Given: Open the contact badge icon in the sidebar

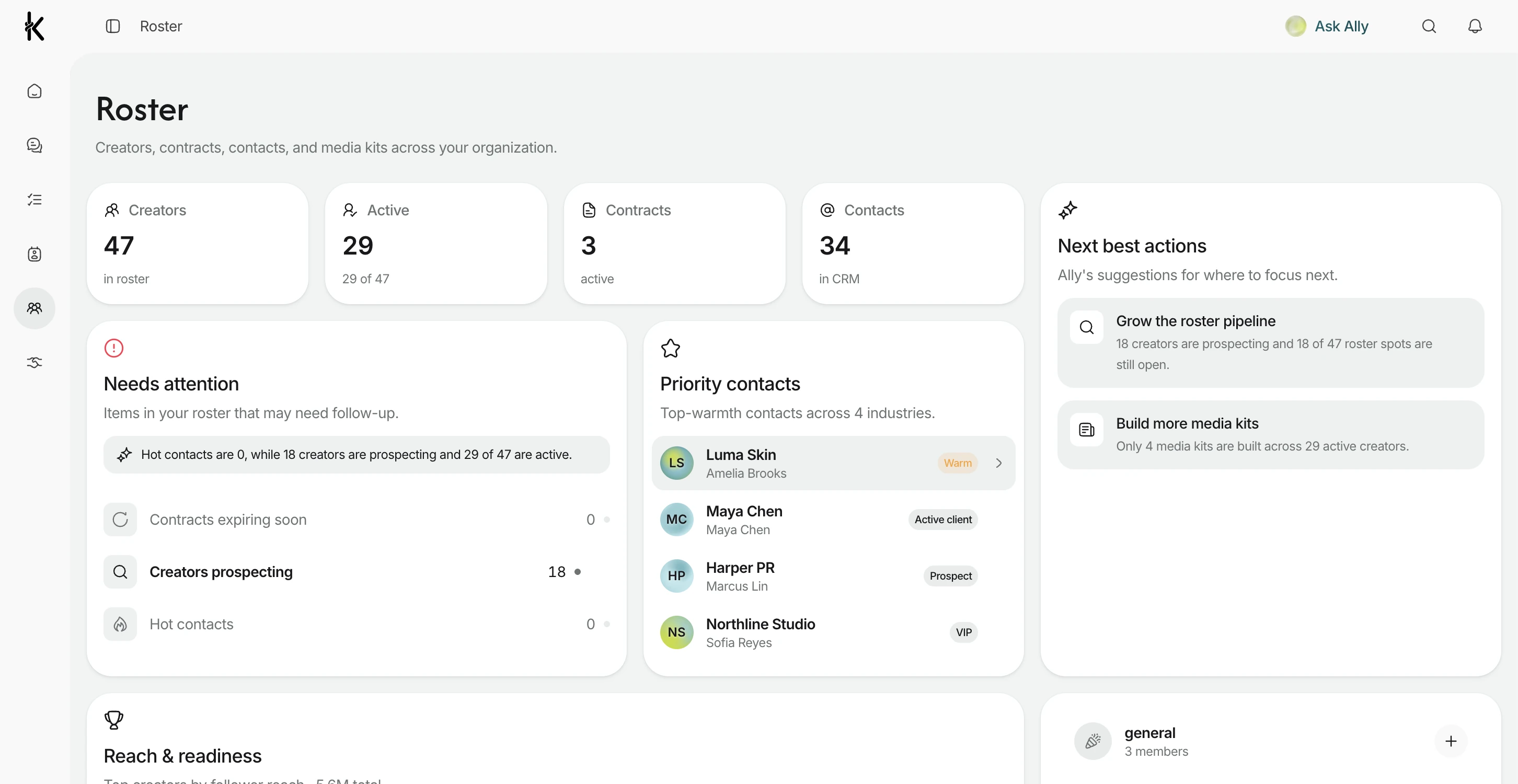Looking at the screenshot, I should click(x=34, y=254).
